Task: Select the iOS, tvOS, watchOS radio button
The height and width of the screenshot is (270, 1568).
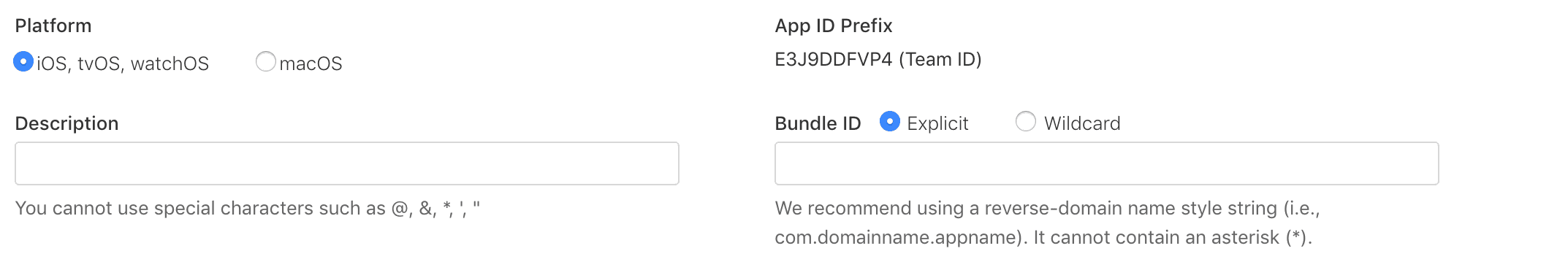Action: 23,62
